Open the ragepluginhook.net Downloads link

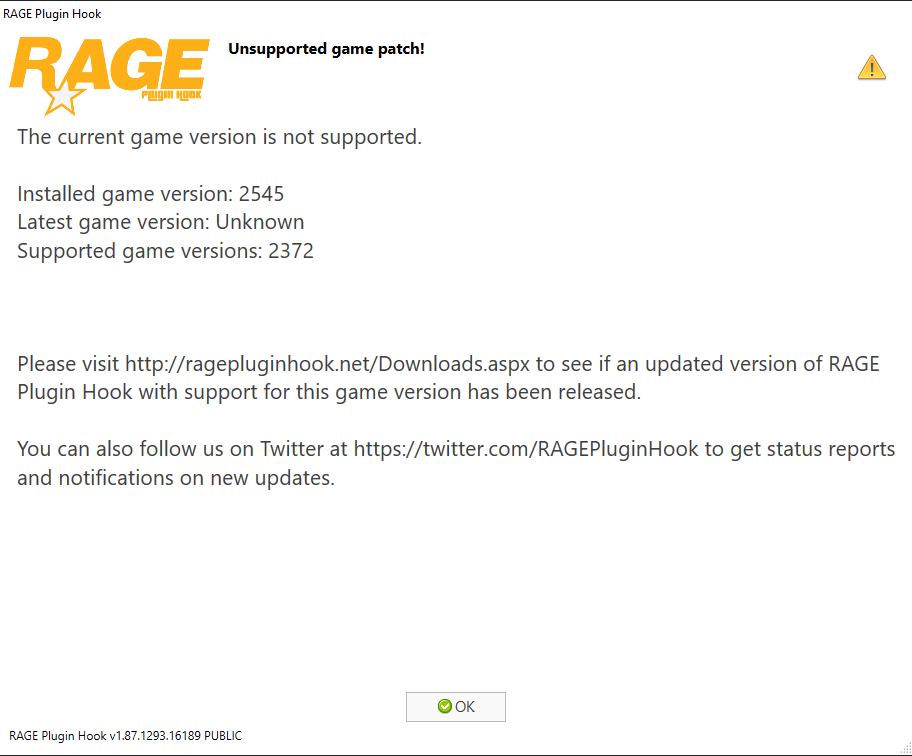327,364
